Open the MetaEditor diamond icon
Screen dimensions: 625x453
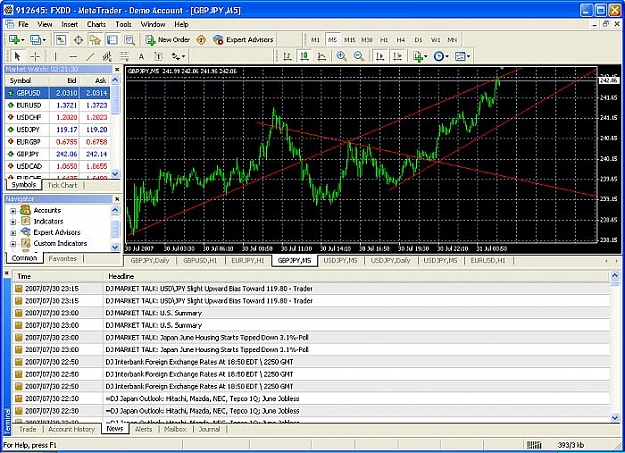click(x=201, y=39)
